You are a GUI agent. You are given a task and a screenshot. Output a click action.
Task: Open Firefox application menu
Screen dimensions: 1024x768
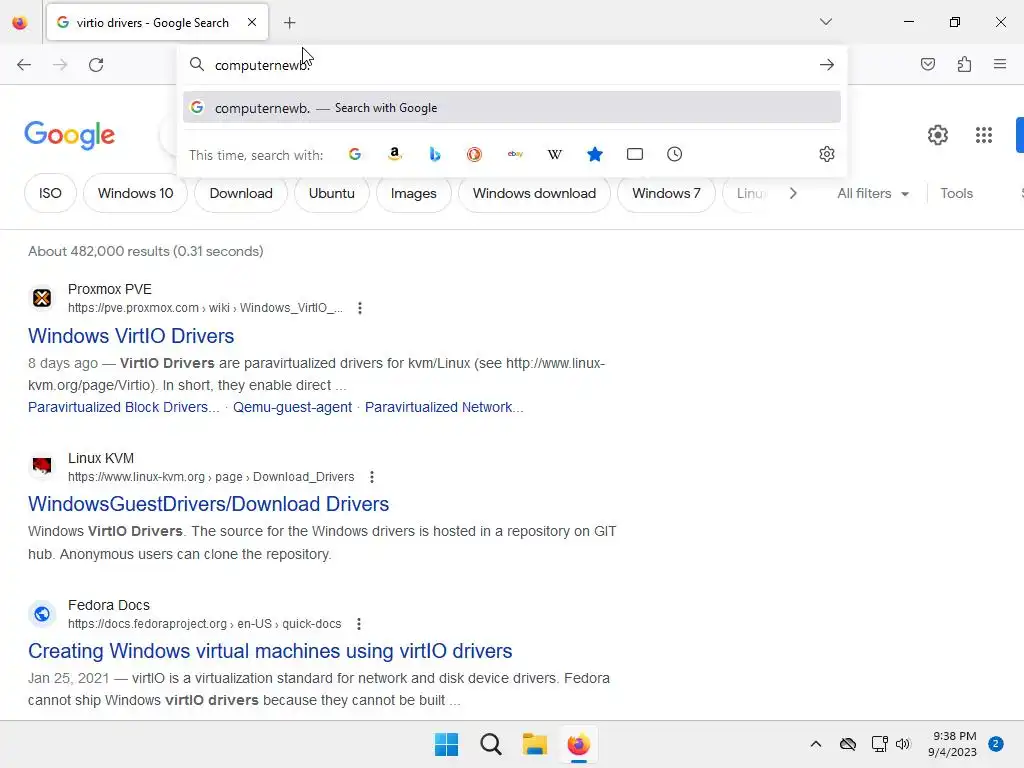pyautogui.click(x=1000, y=64)
